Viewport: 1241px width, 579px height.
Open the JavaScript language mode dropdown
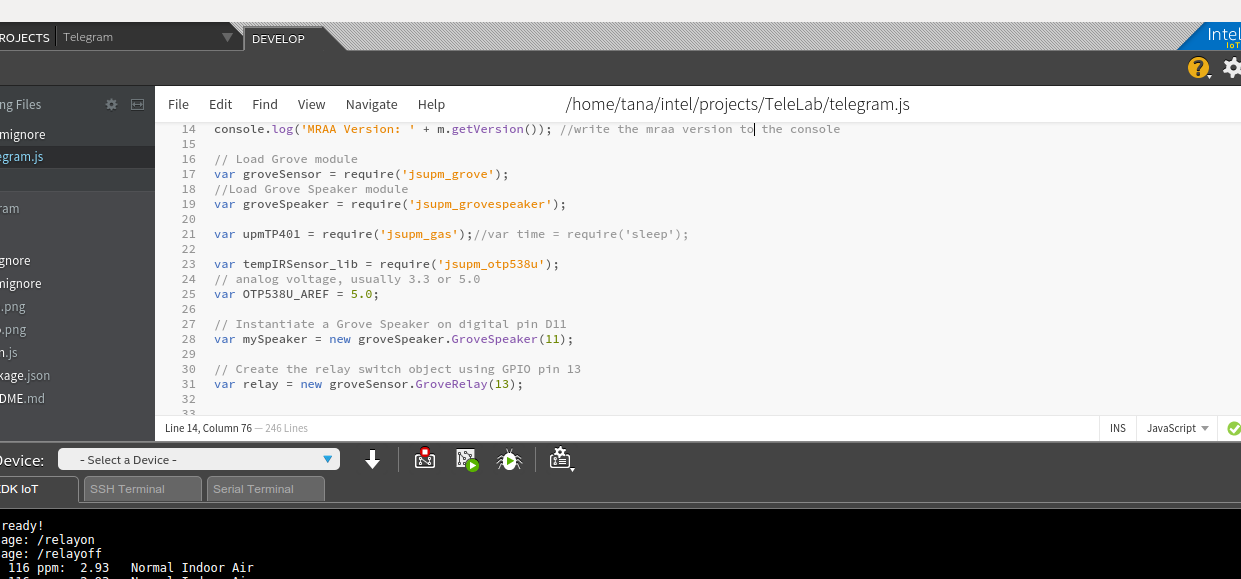pos(1178,428)
